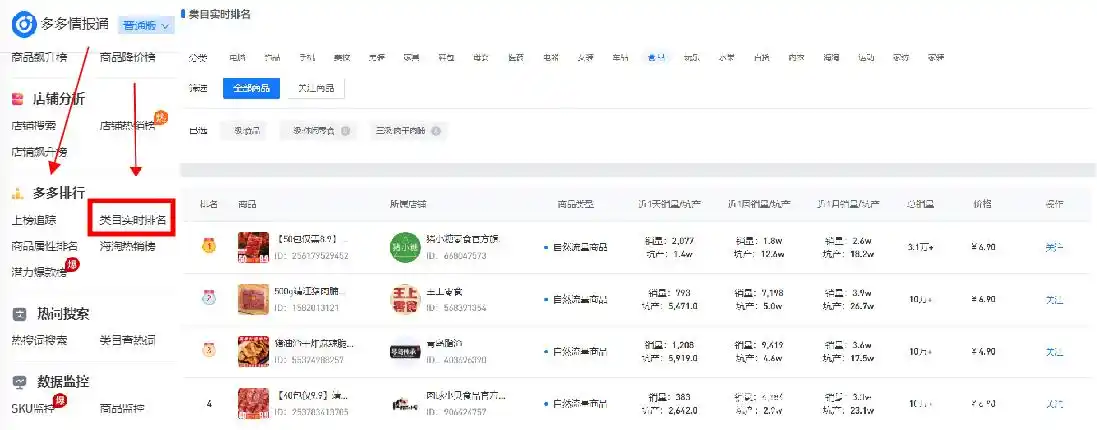Click the black store logo in row 3
Screen dimensions: 1097x430
point(404,352)
